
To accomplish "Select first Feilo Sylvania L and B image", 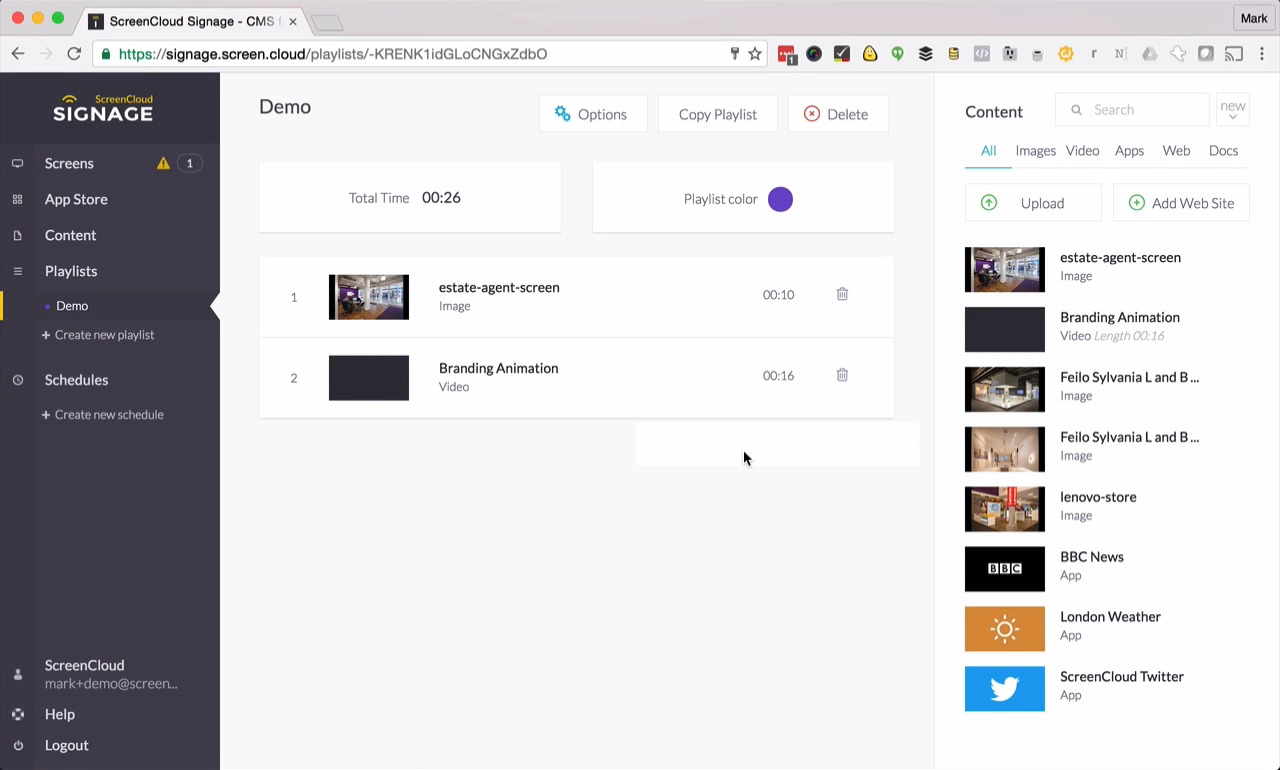I will (1004, 389).
